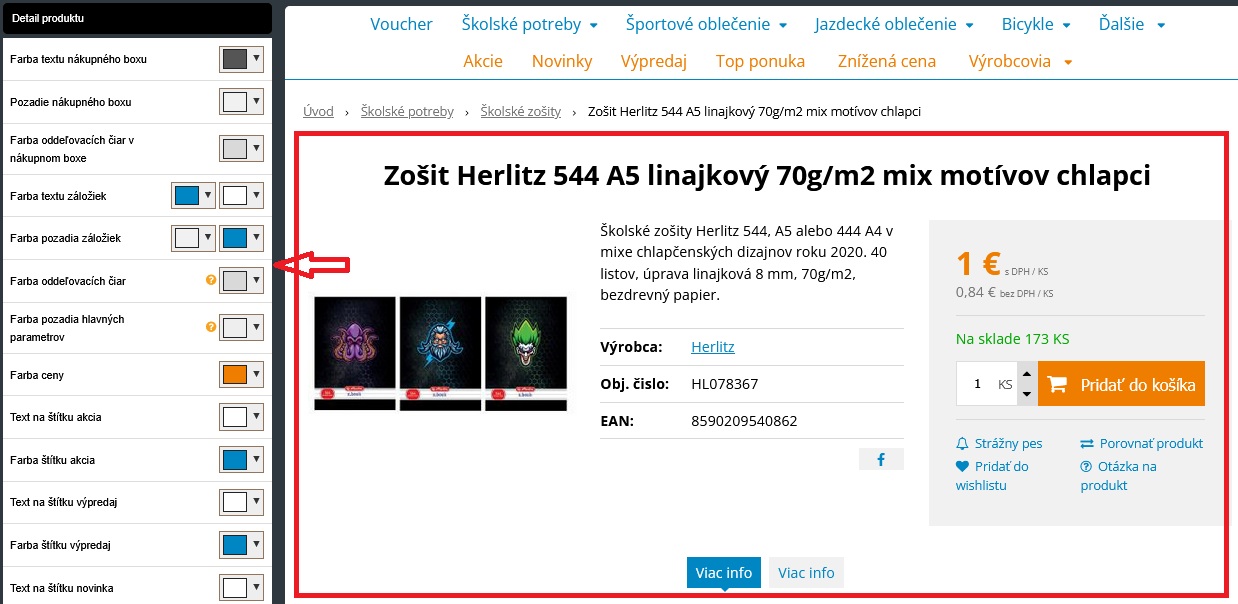
Task: Click Porovnať produkt to compare
Action: (1151, 443)
